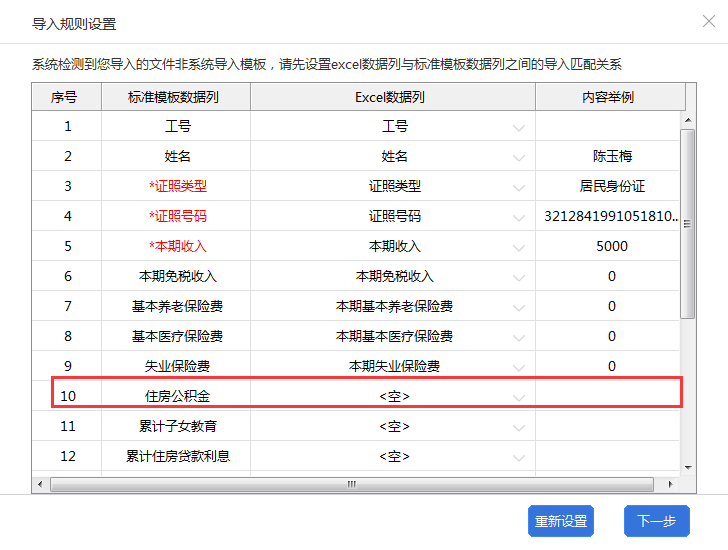Click the horizontal scrollbar thumb
The width and height of the screenshot is (728, 550).
351,485
